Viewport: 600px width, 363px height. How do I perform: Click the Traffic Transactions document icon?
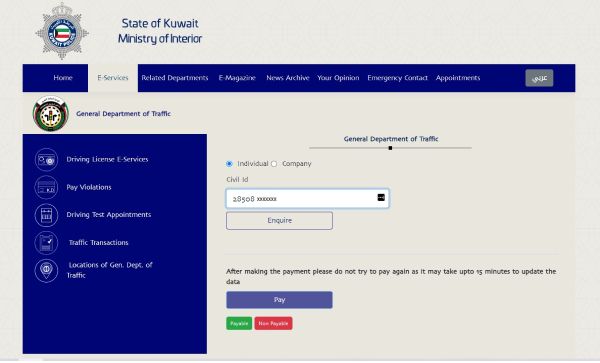(46, 243)
